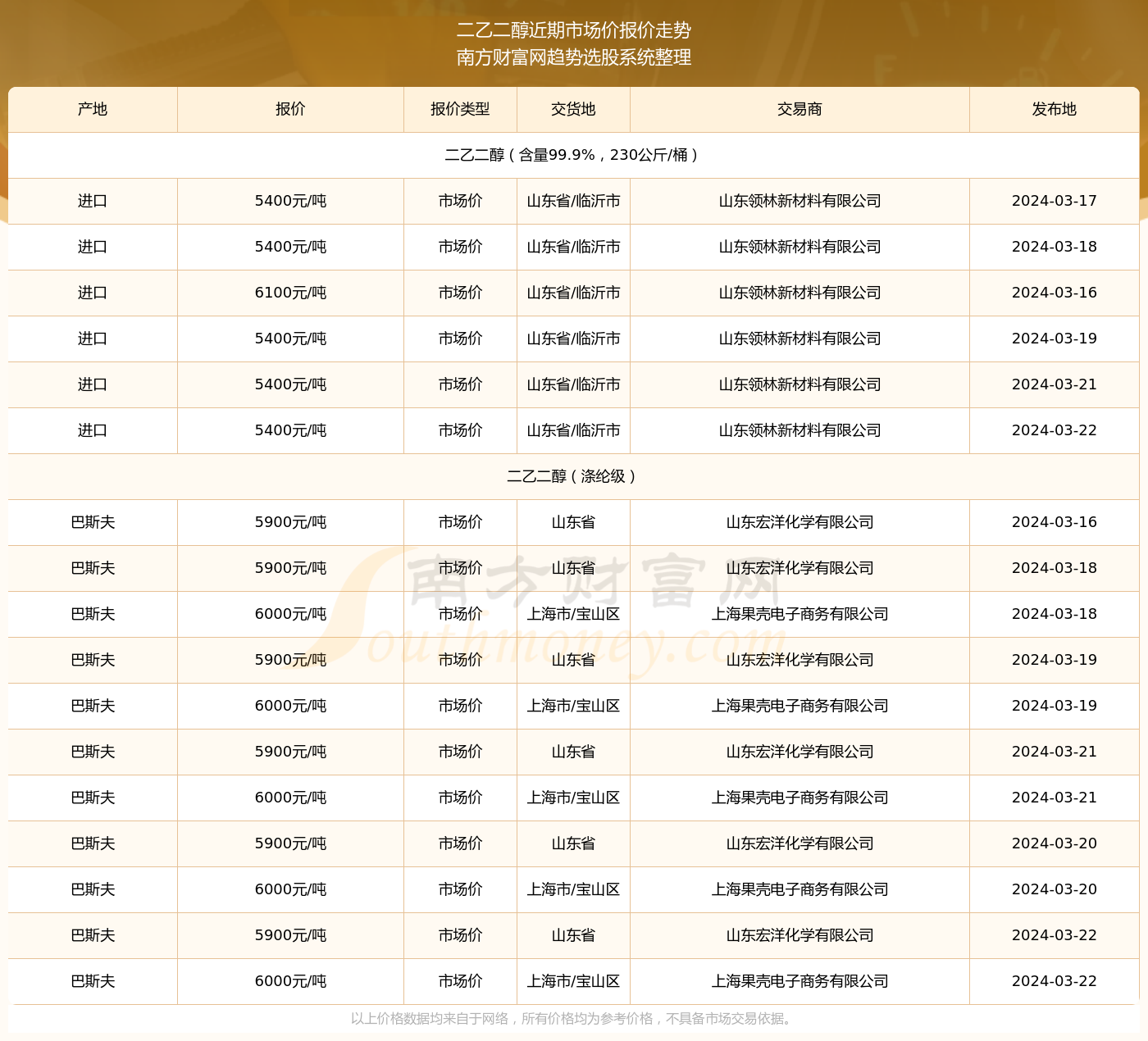Click '市场价' in the 2024-03-17 row
This screenshot has height=1041, width=1148.
(x=460, y=201)
